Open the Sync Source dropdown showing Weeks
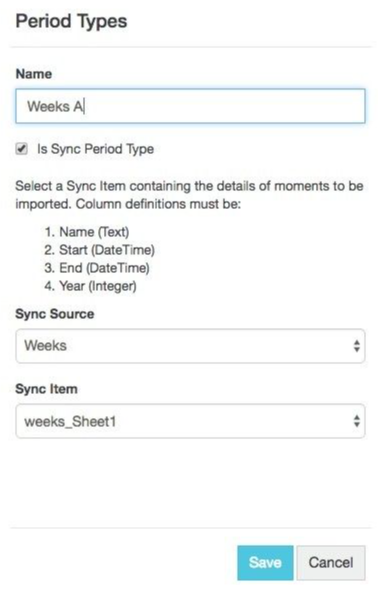 tap(190, 346)
